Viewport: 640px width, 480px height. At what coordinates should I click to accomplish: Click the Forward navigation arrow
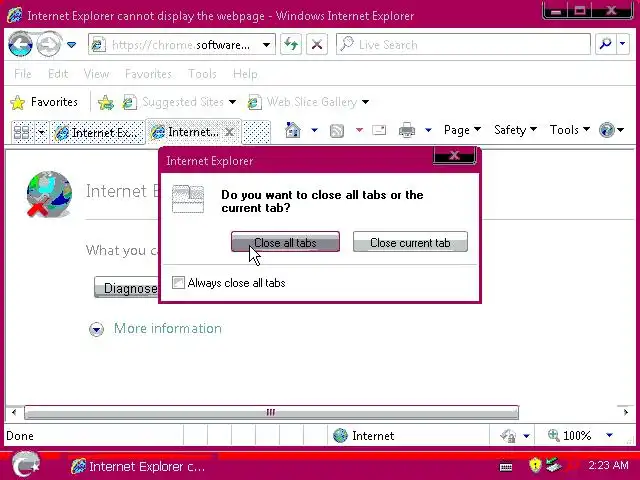[49, 44]
